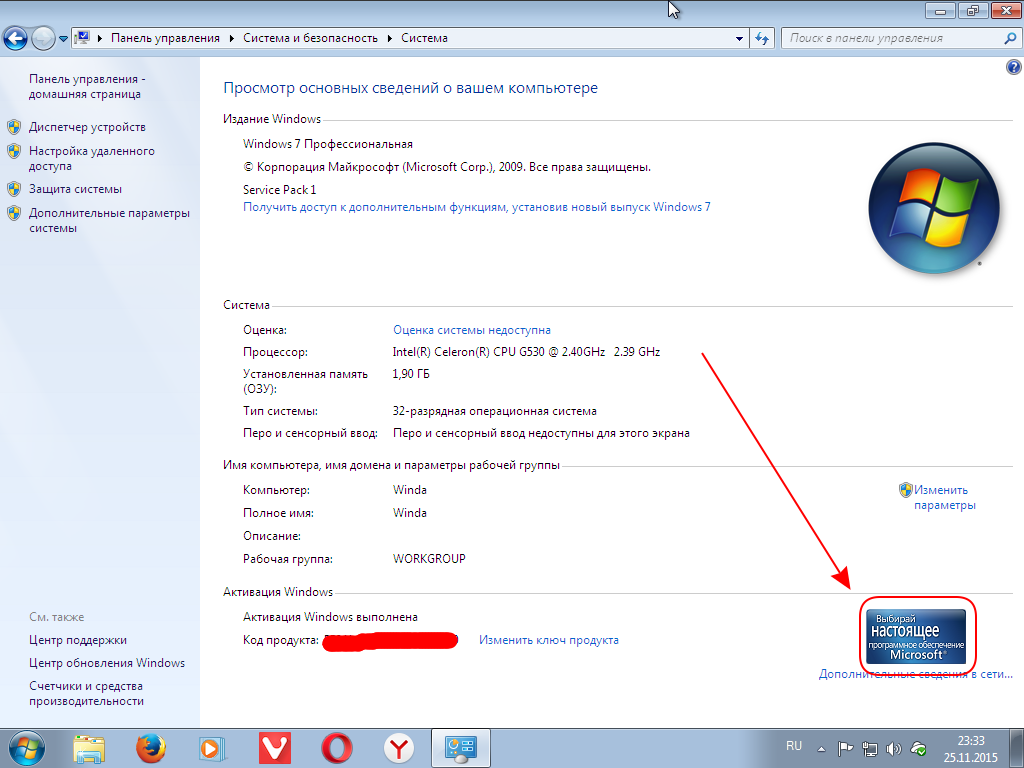1024x768 pixels.
Task: Launch Vivaldi browser from taskbar
Action: 275,748
